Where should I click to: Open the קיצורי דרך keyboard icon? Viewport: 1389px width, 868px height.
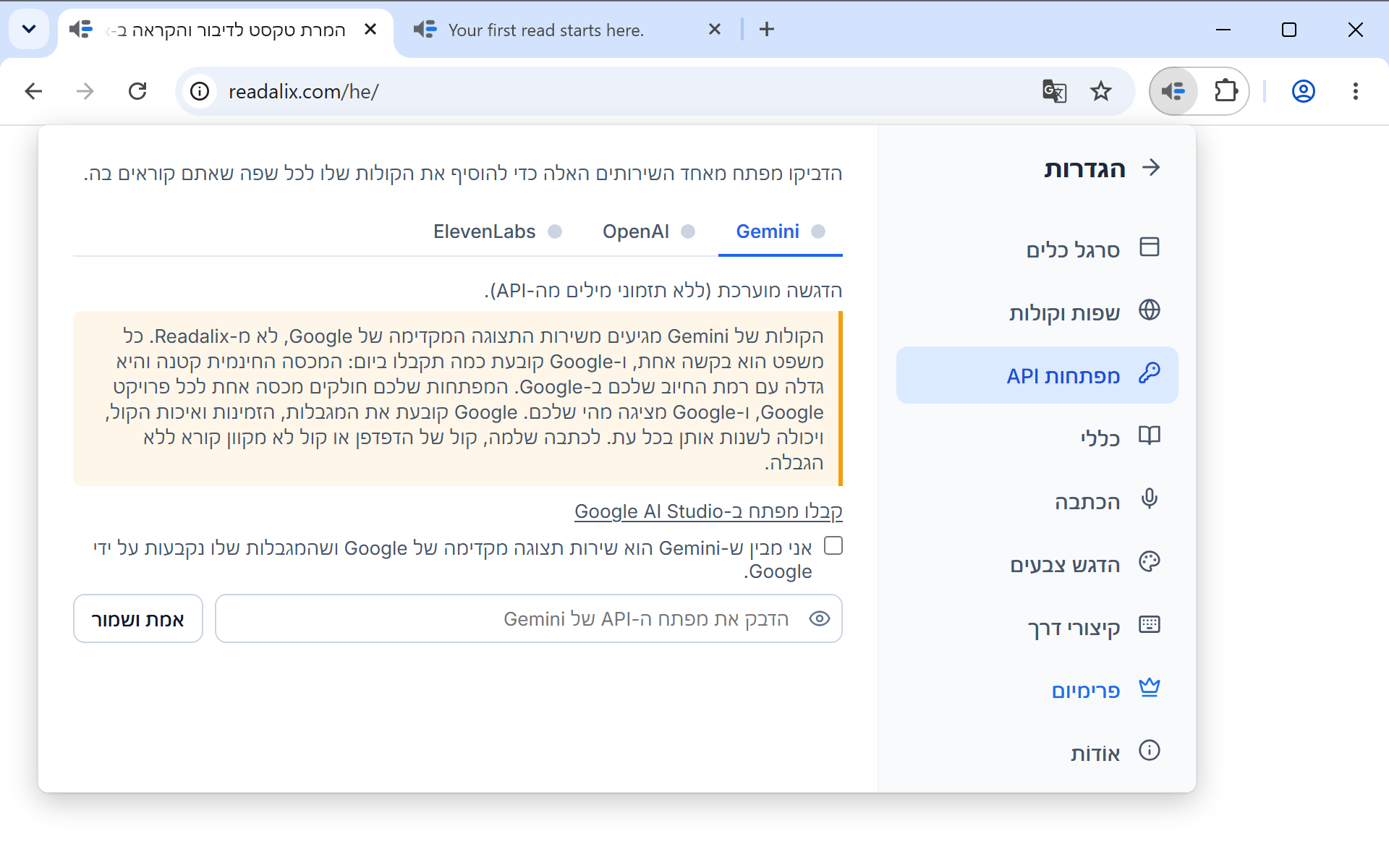coord(1149,624)
